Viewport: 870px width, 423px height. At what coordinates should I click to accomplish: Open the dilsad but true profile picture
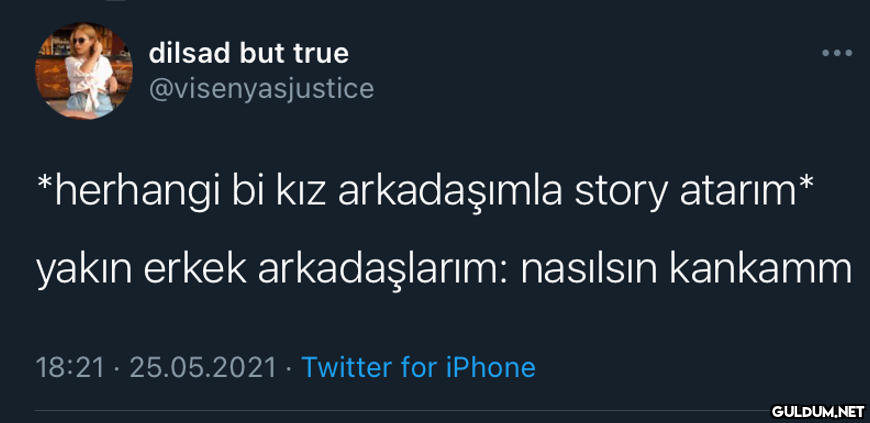click(84, 71)
